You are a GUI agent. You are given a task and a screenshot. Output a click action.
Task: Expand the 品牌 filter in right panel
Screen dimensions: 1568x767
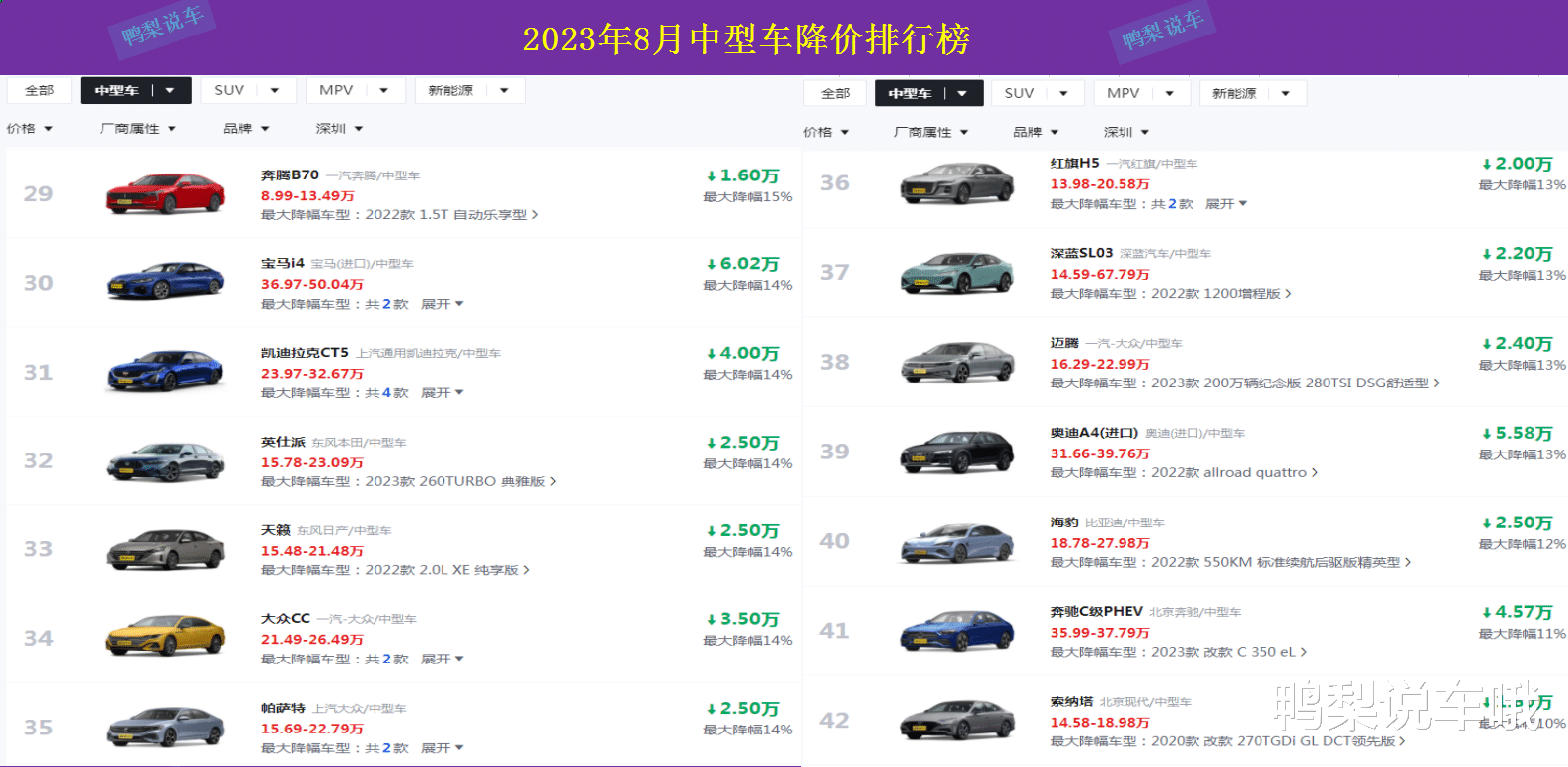pos(1036,132)
